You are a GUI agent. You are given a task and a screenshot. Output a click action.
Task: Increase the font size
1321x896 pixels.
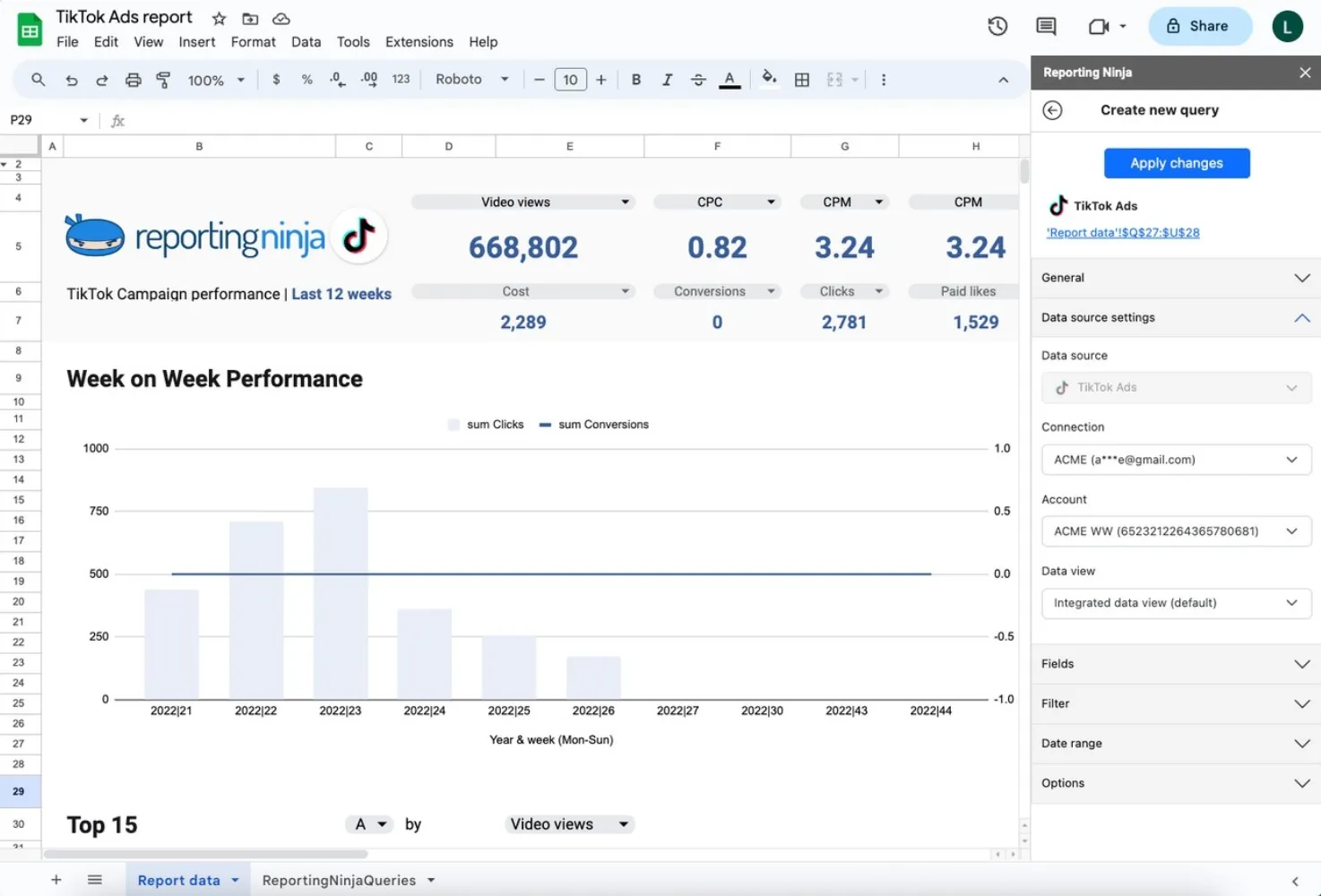[601, 80]
